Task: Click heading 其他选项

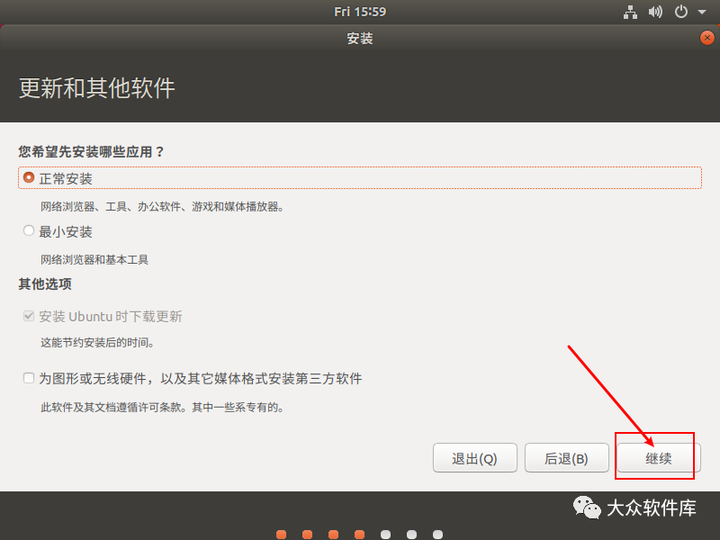Action: 45,284
